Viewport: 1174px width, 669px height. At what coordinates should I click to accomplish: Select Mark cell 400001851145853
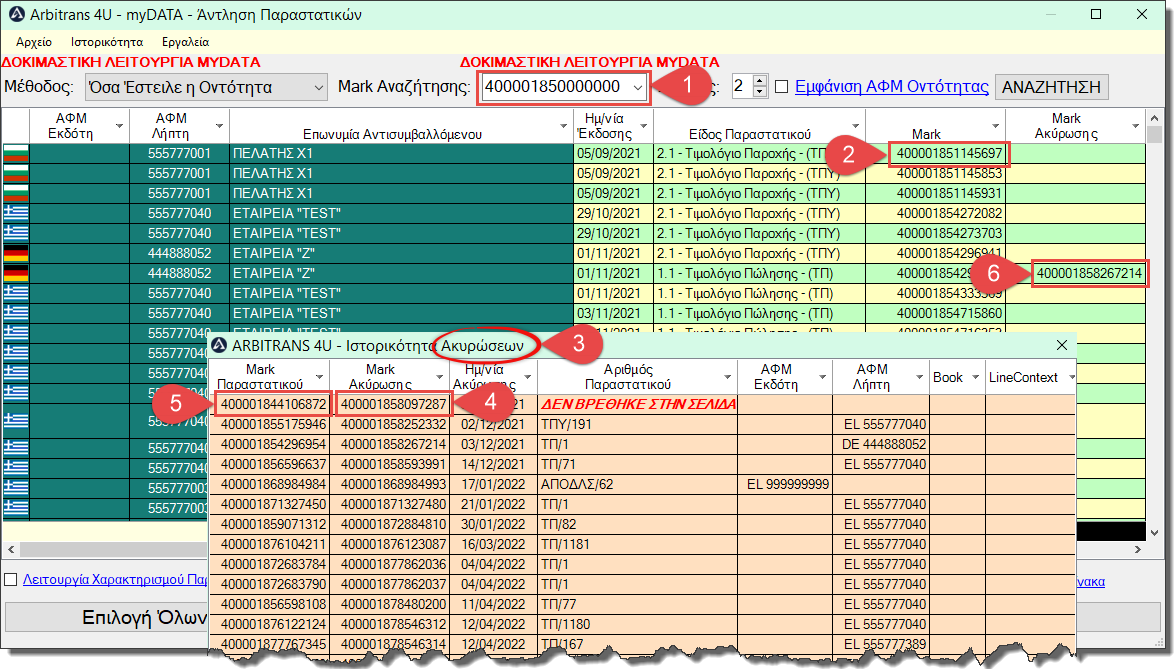[935, 174]
